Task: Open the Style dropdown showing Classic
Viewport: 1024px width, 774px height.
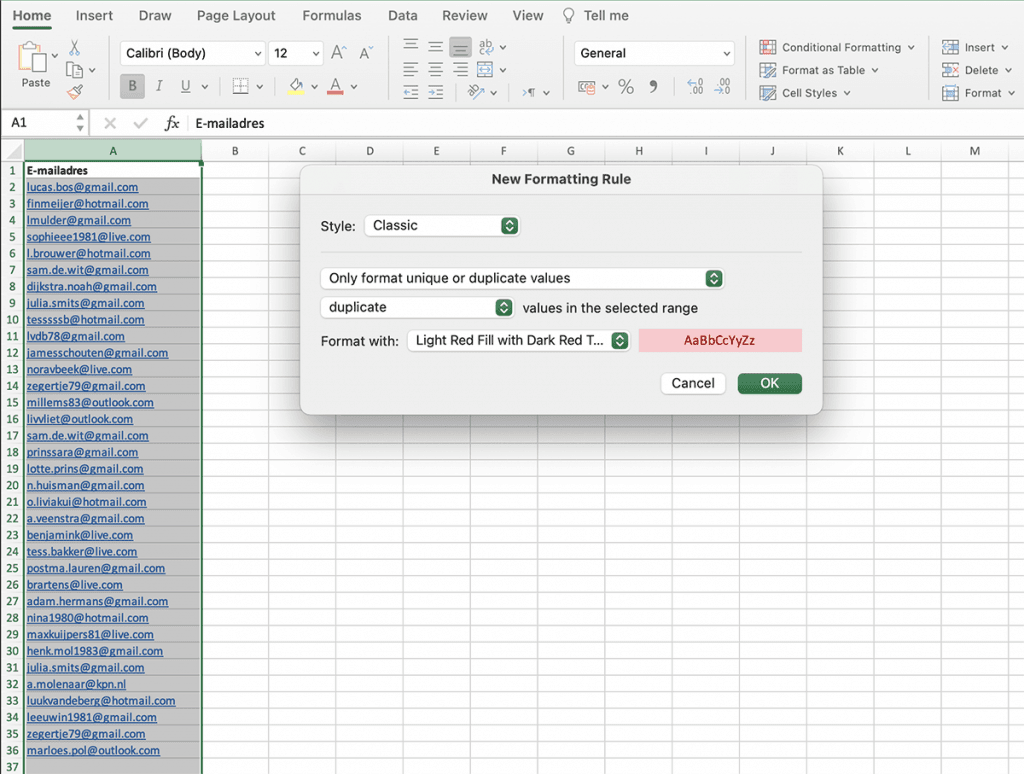Action: (442, 226)
